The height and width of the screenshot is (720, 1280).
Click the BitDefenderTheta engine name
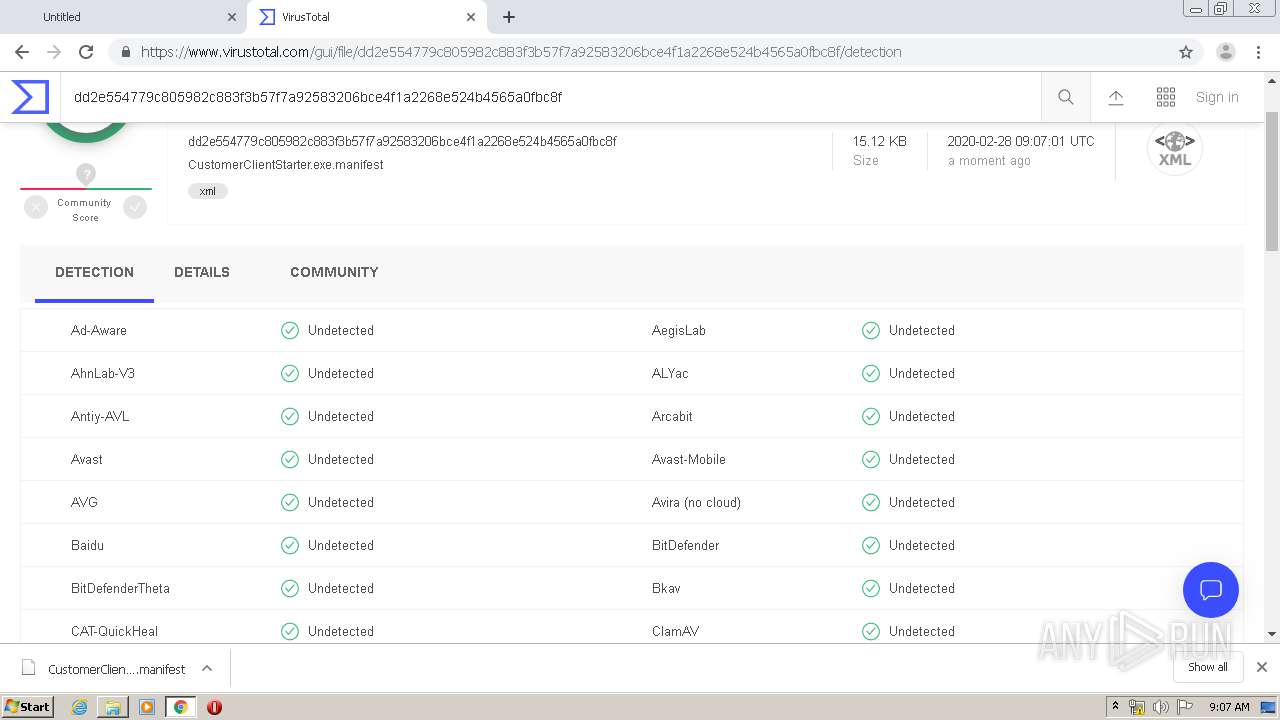pyautogui.click(x=120, y=588)
